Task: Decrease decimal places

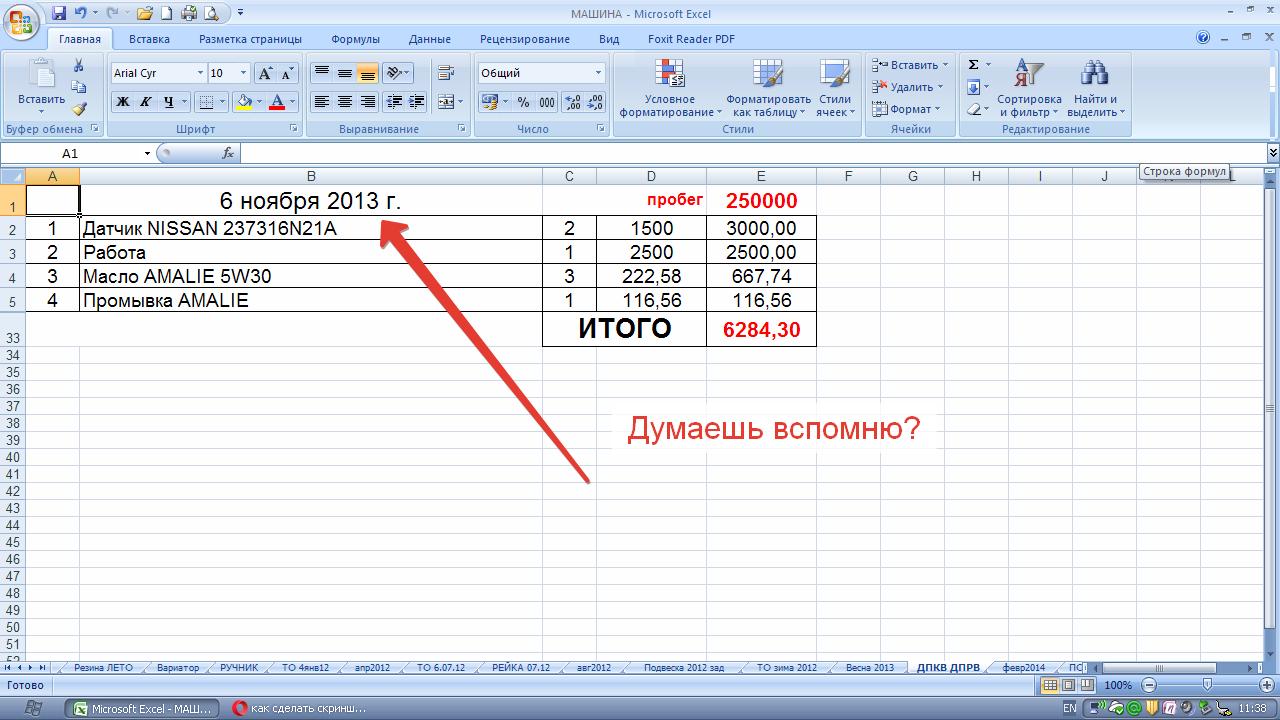Action: tap(595, 102)
